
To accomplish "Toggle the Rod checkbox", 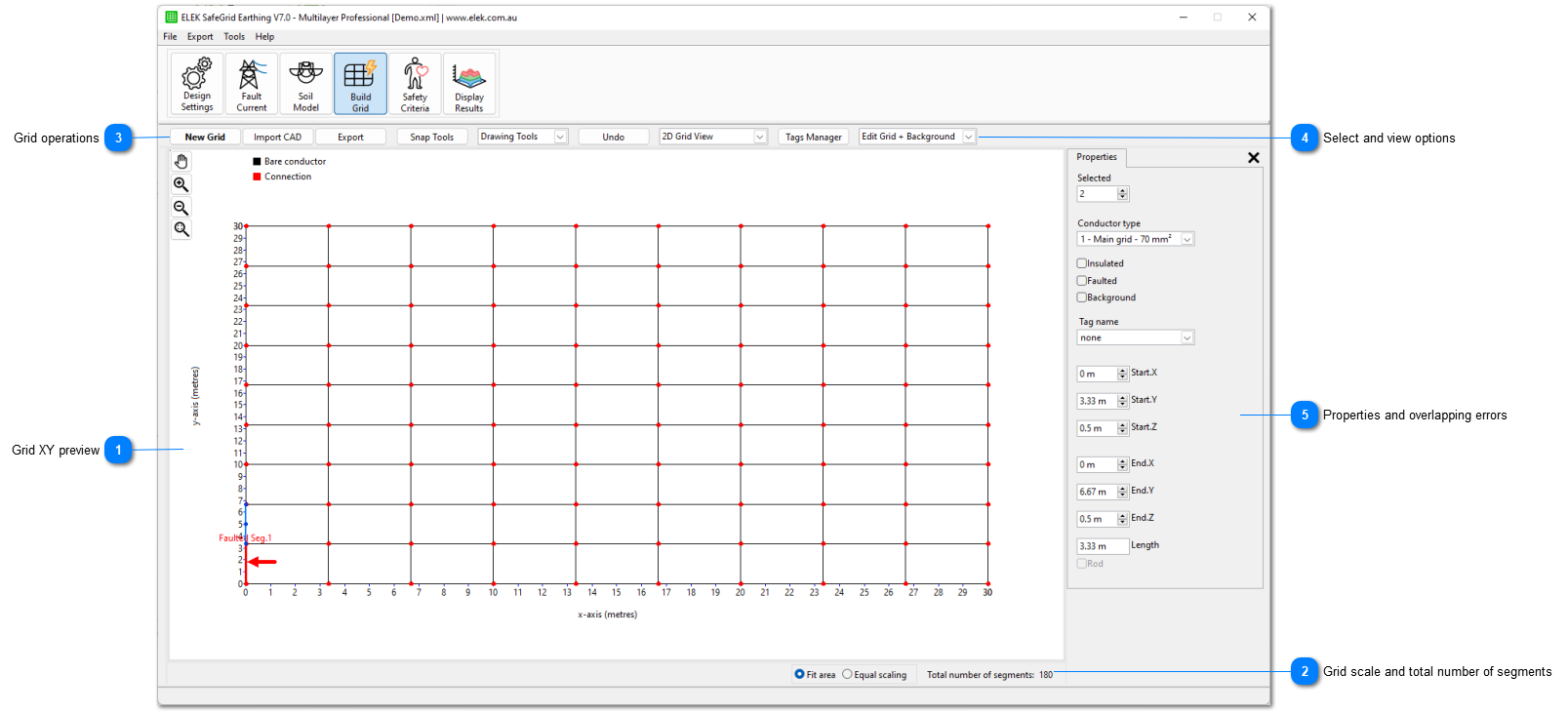I will 1081,564.
